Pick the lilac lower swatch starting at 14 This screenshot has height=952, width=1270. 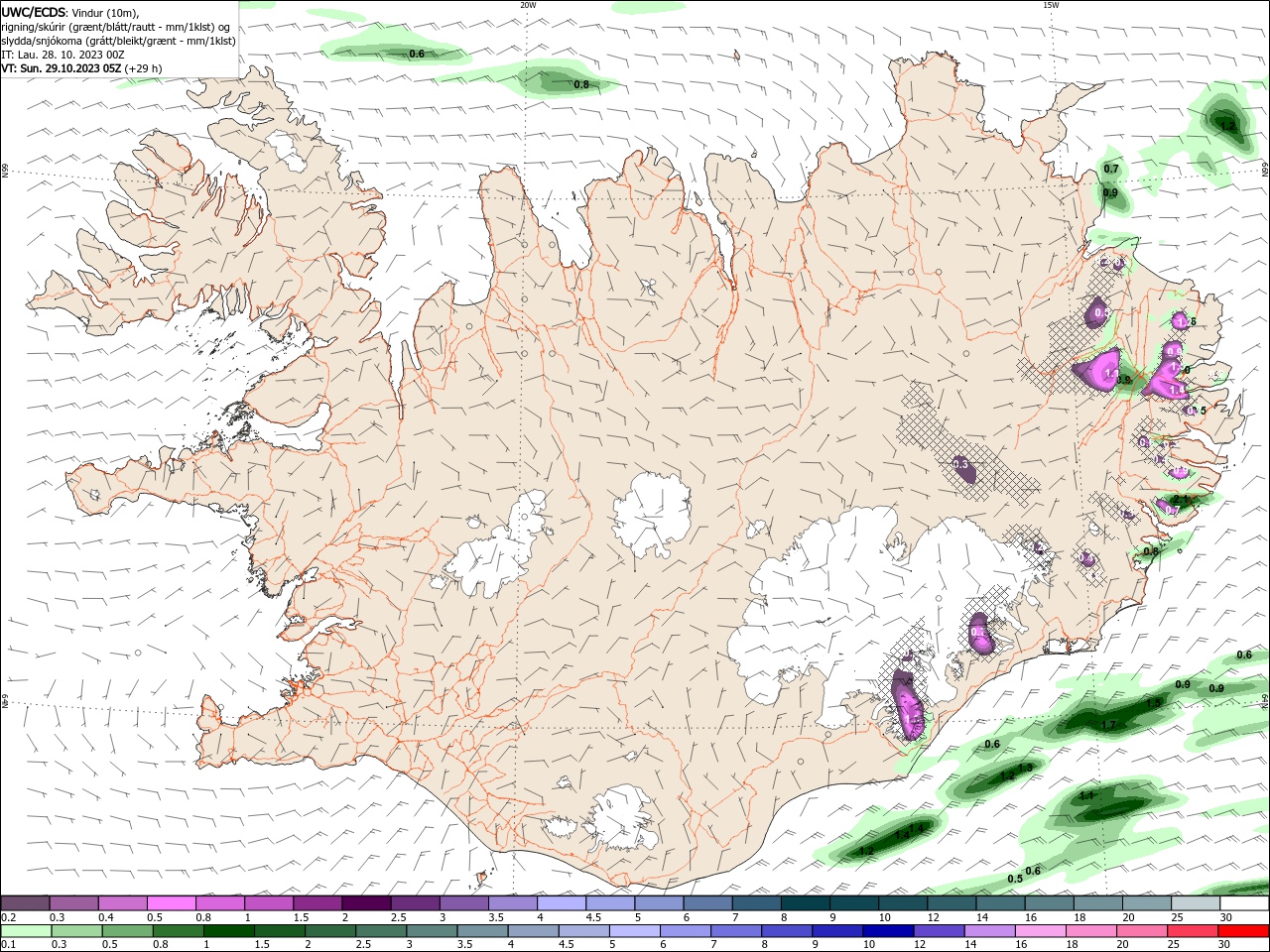coord(989,931)
